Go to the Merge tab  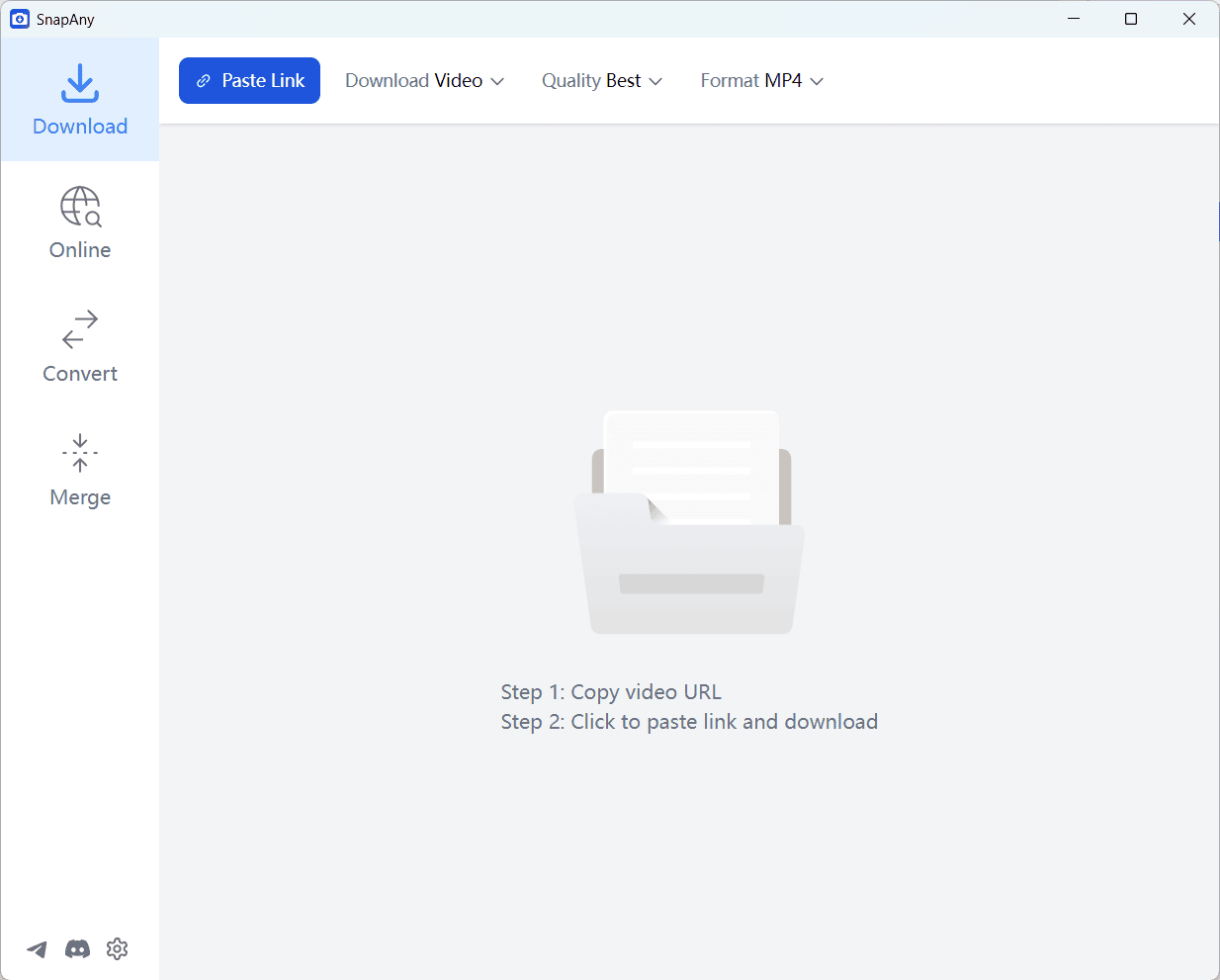point(80,471)
